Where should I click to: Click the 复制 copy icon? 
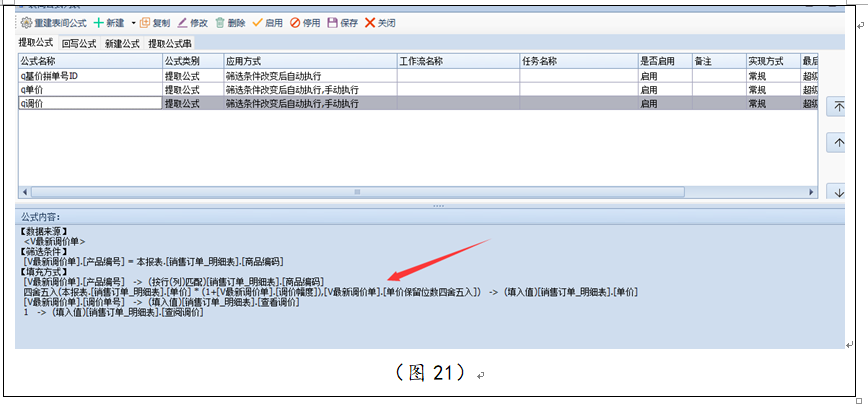pos(146,22)
